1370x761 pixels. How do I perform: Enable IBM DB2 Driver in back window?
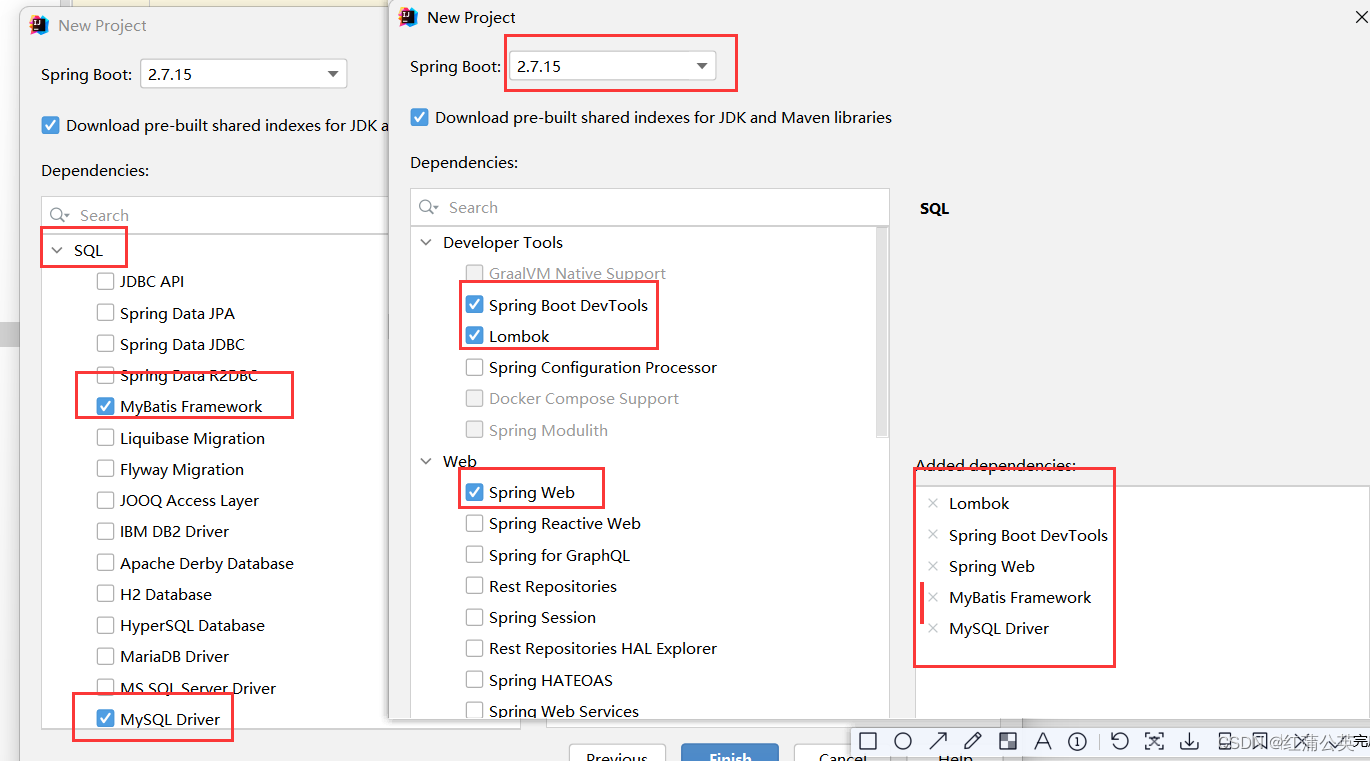105,531
